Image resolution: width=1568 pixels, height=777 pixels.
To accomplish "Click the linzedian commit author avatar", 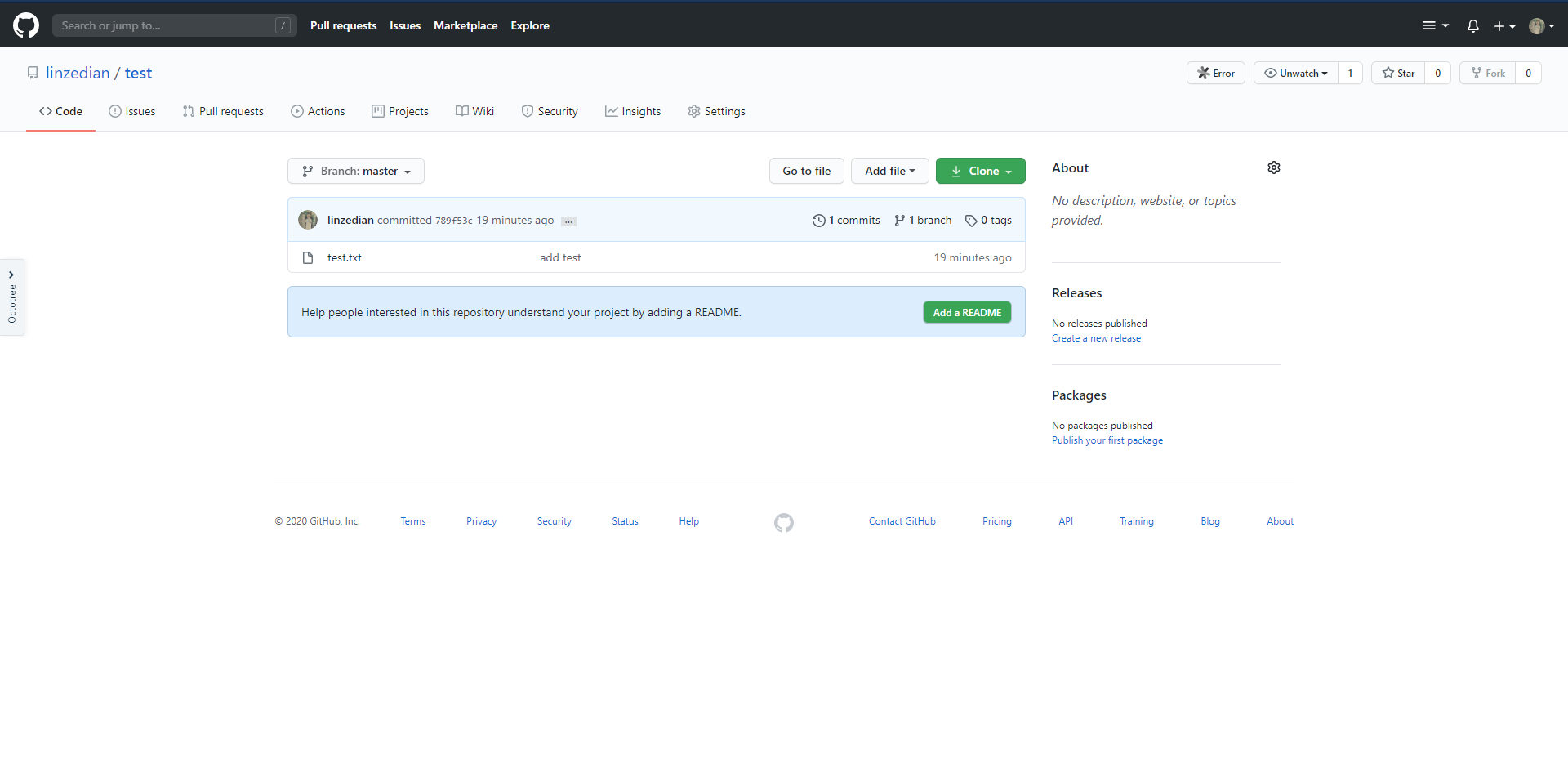I will [308, 220].
